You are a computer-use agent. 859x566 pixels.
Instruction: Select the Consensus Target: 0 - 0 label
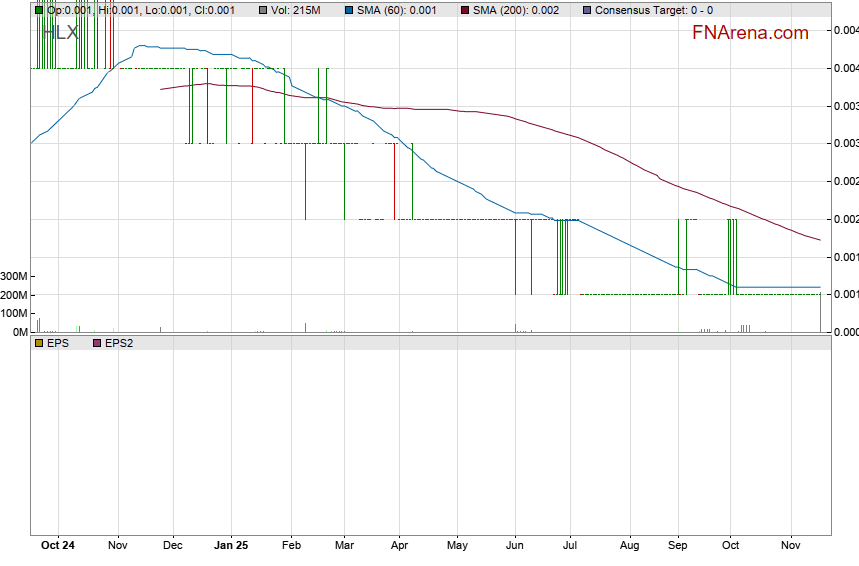tap(654, 10)
